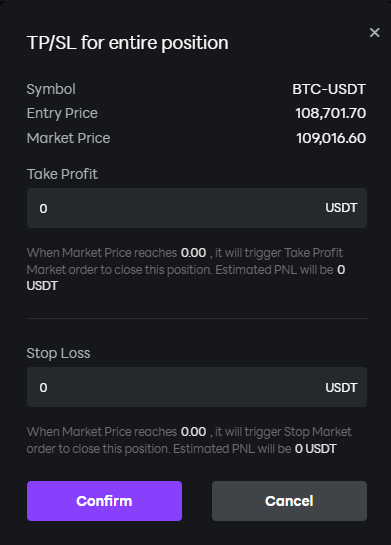Click the Market Price value 109,016.60
This screenshot has width=391, height=545.
click(331, 138)
